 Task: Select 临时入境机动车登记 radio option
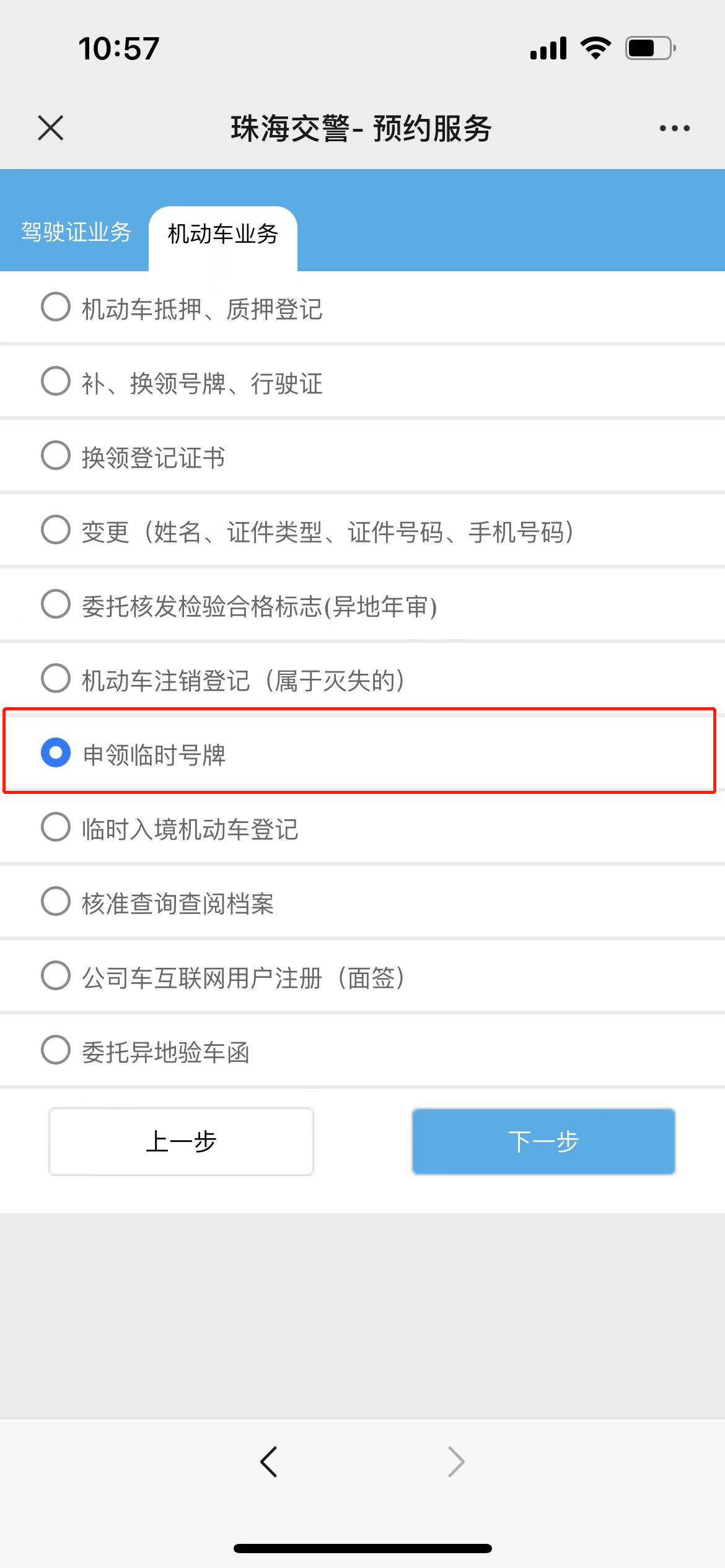click(56, 827)
